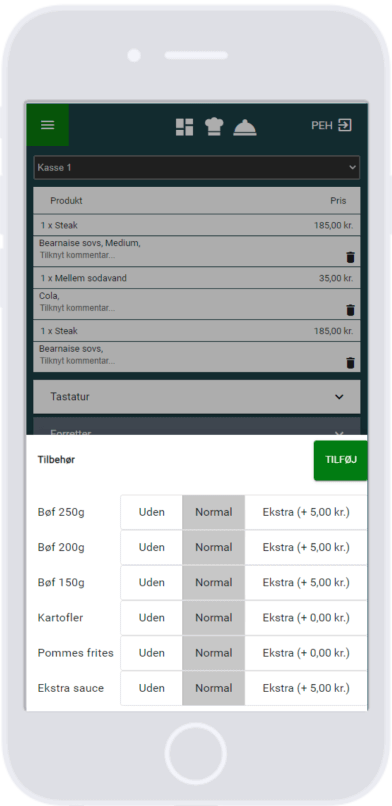The height and width of the screenshot is (806, 392).
Task: Add comment under Bearnaise sovs, Medium
Action: click(x=78, y=255)
